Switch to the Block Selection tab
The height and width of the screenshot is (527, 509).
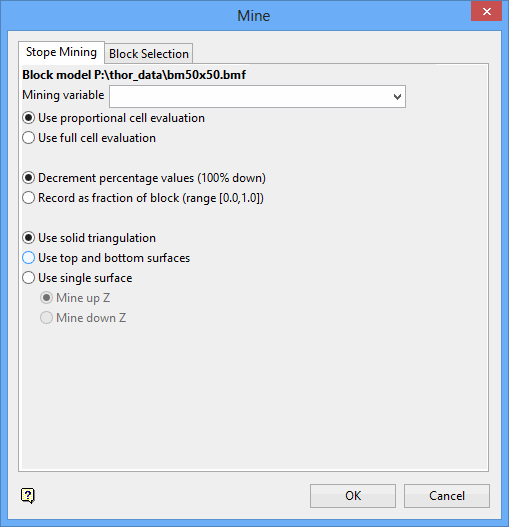click(x=149, y=54)
